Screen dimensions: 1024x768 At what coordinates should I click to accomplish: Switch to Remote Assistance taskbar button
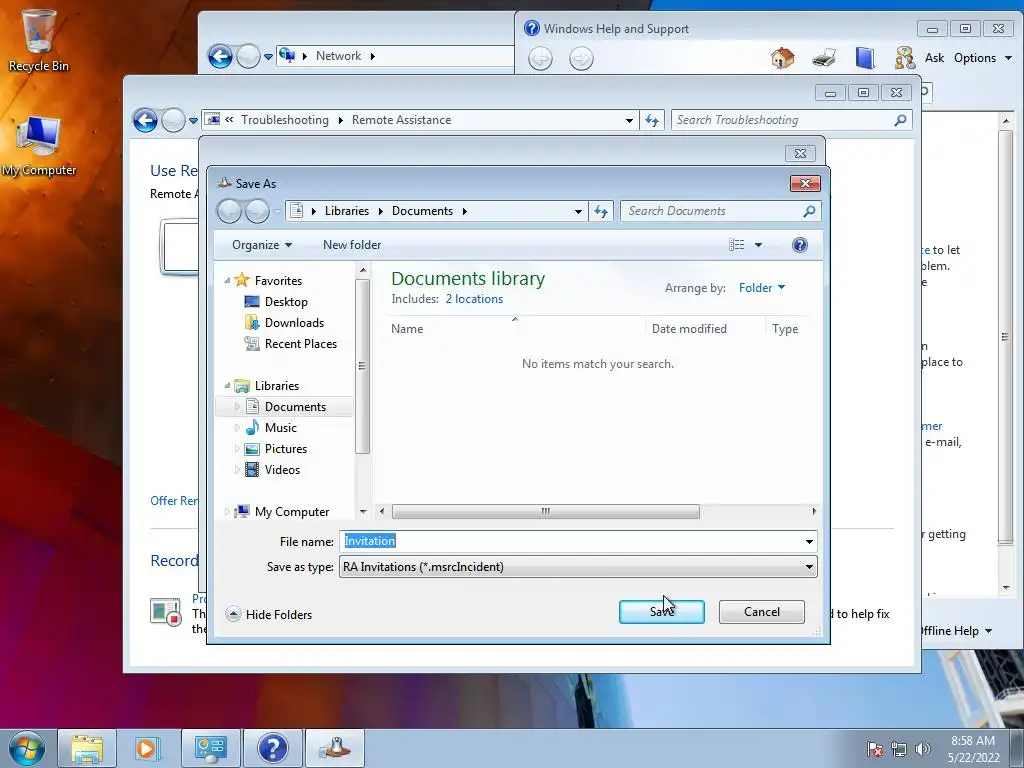click(335, 748)
